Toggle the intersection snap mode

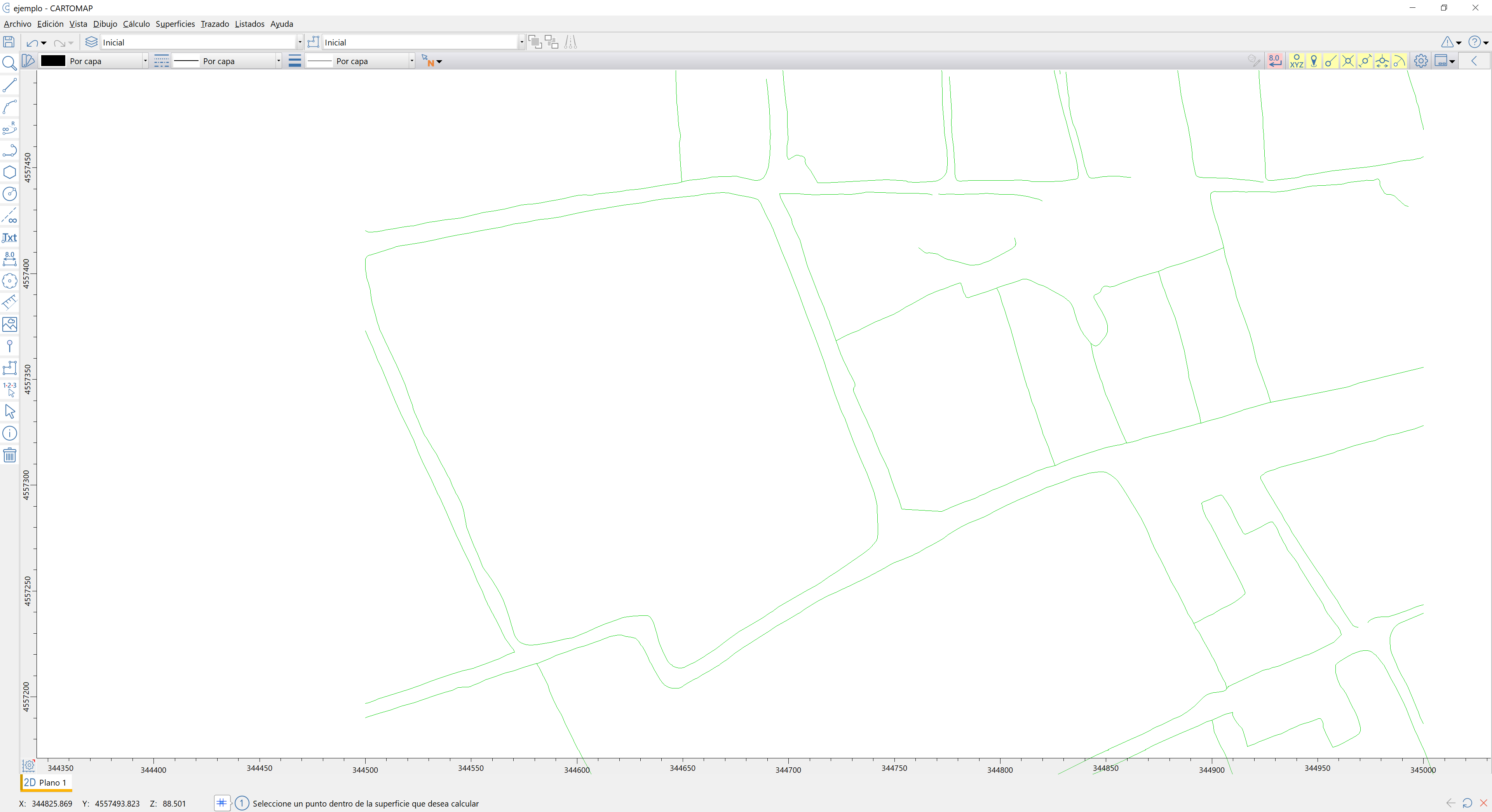pos(1348,61)
